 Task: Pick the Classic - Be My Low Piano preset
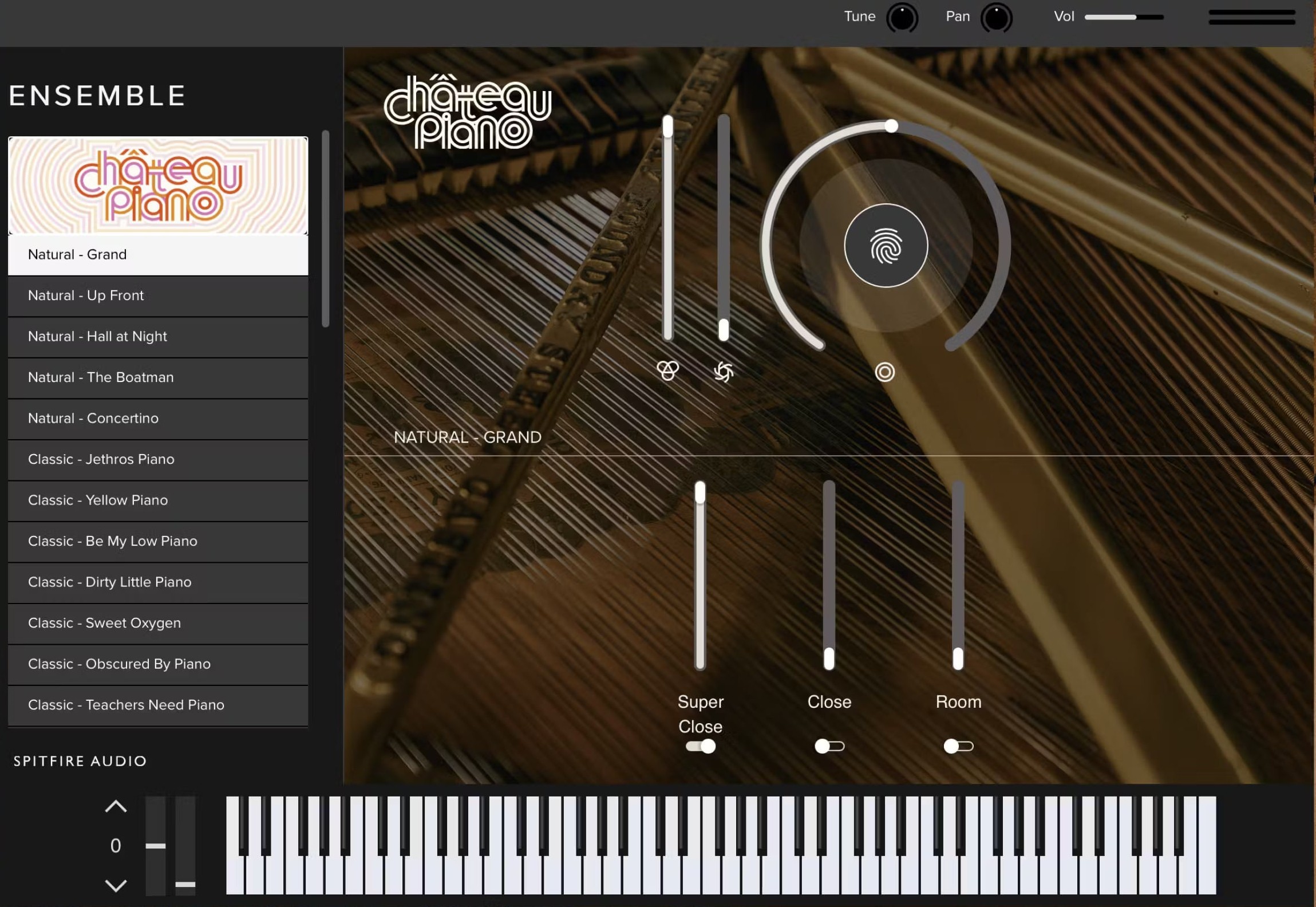[158, 542]
